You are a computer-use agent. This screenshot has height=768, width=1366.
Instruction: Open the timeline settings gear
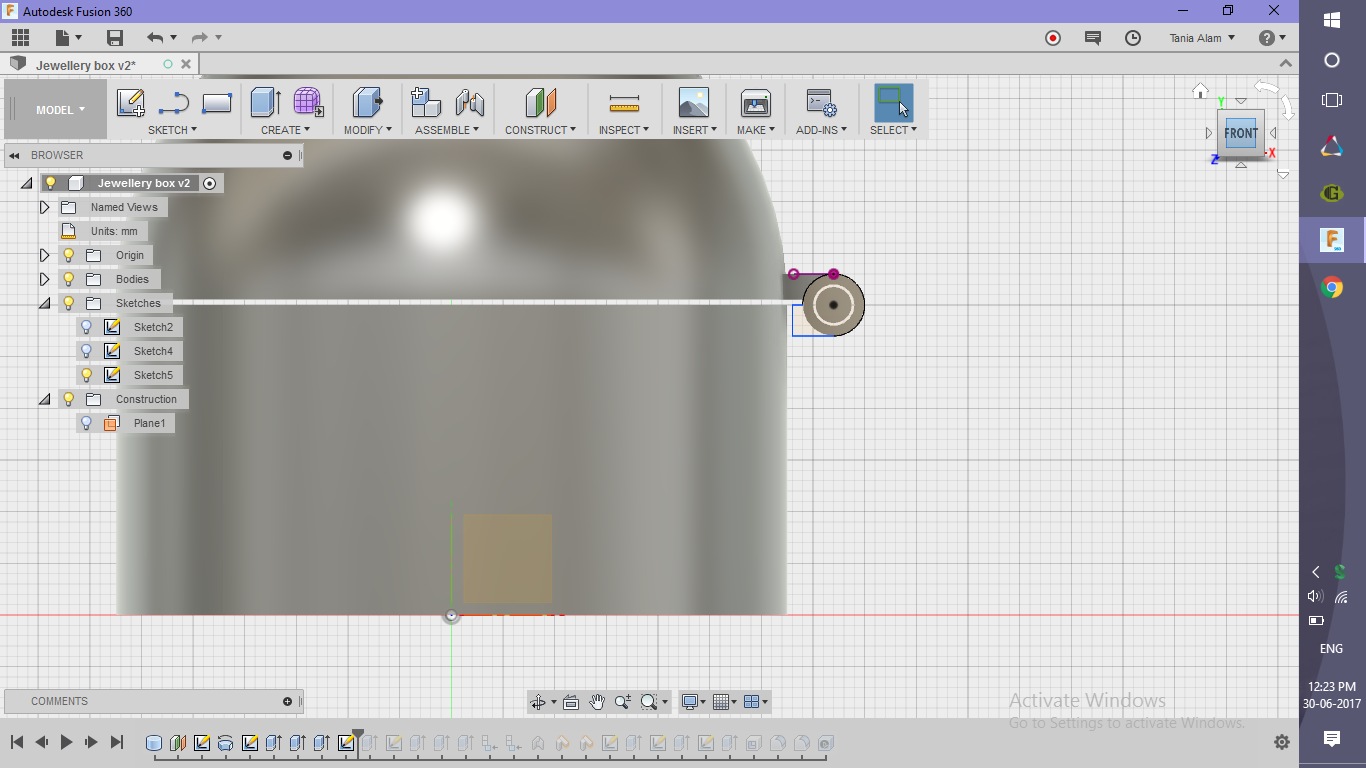1282,742
